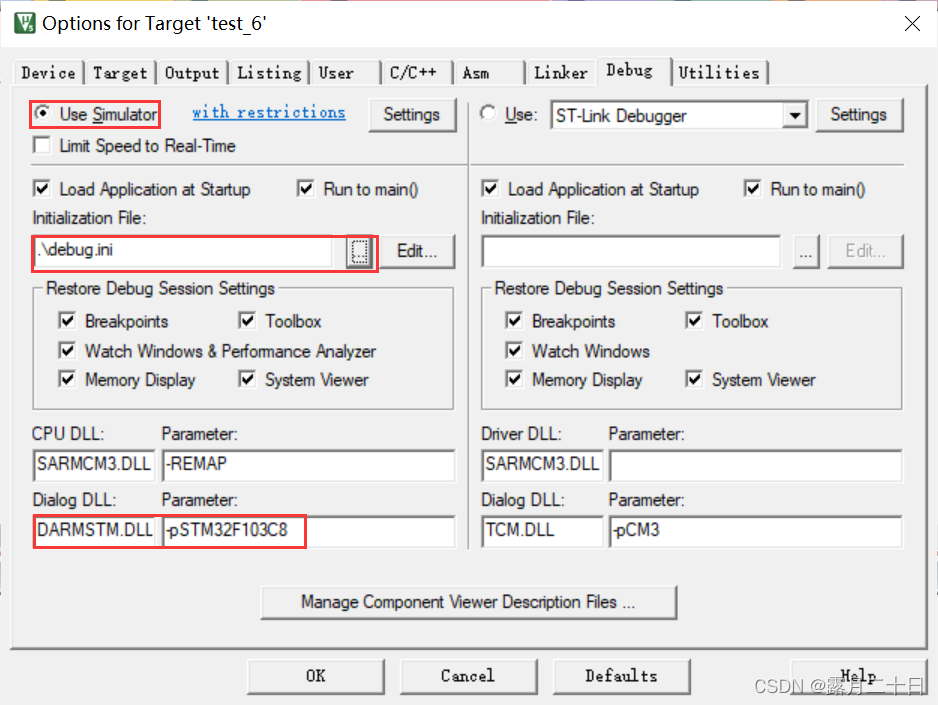Click the -REMAP parameter field
938x705 pixels.
tap(309, 465)
